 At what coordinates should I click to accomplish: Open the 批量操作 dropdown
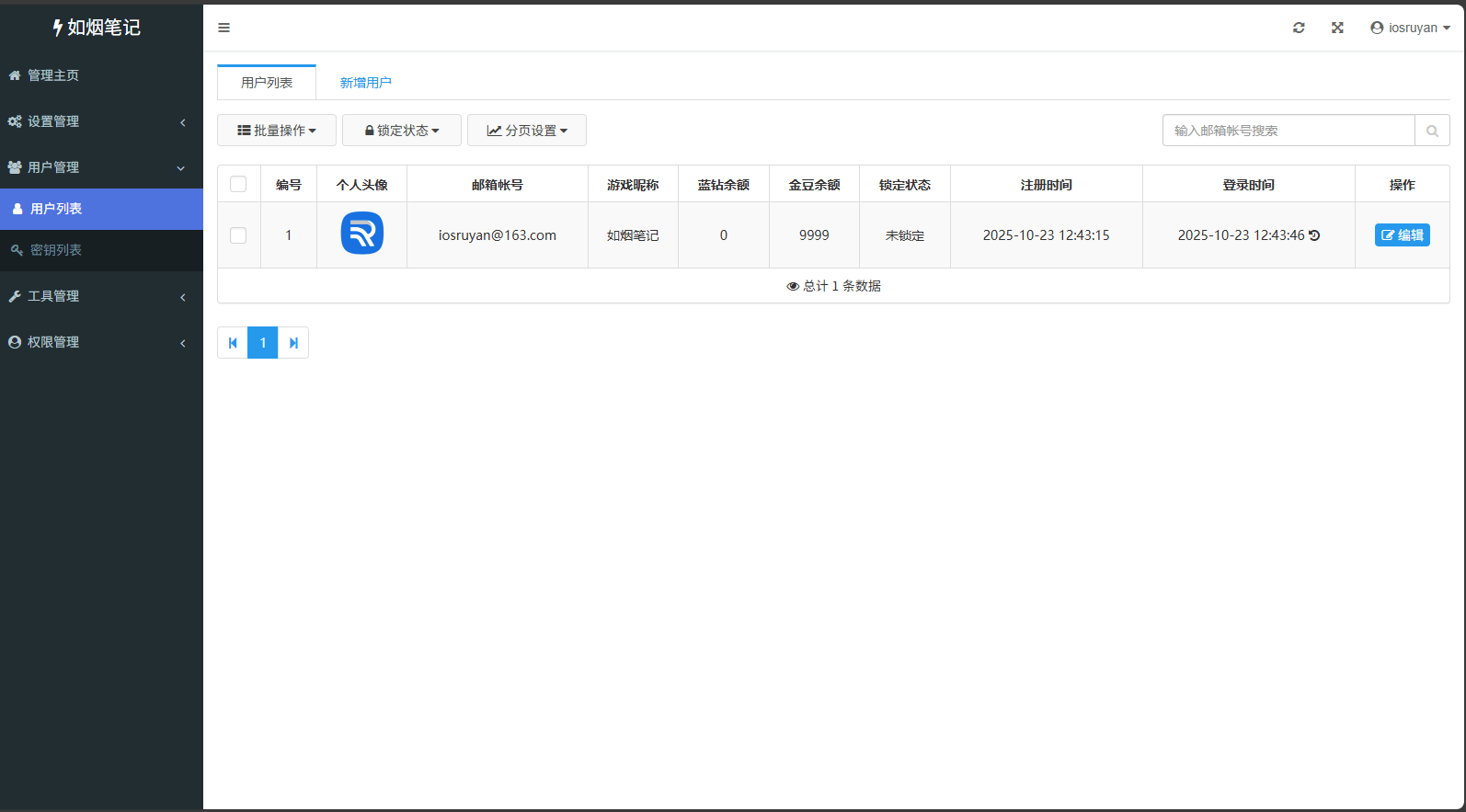[277, 131]
